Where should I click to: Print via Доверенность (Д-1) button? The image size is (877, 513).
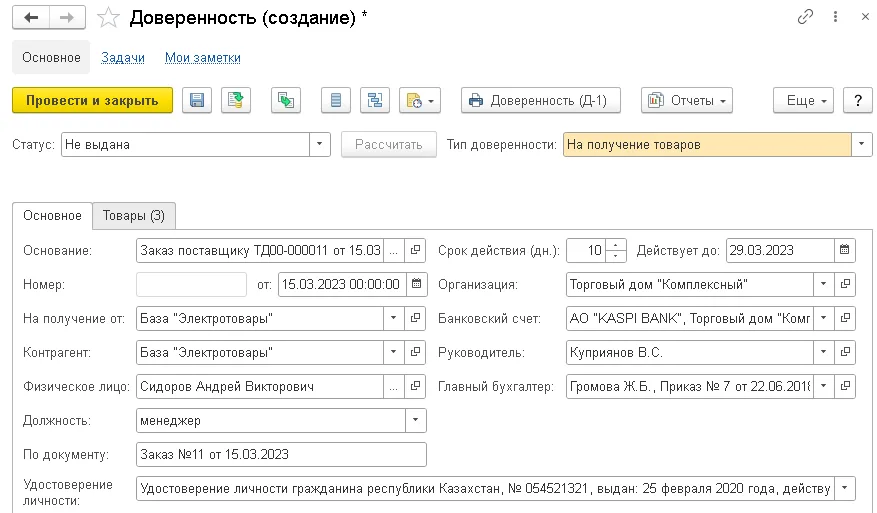541,101
